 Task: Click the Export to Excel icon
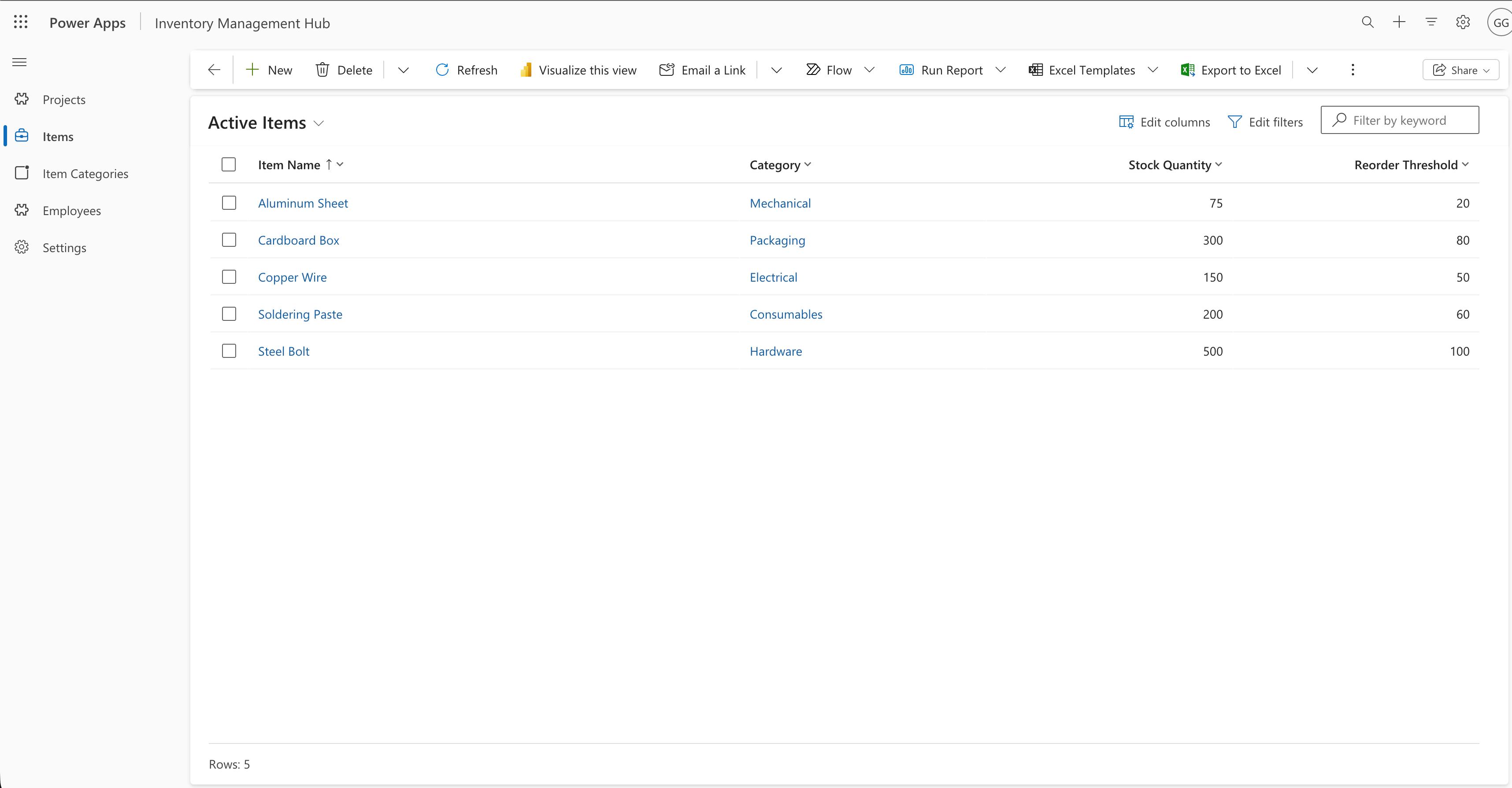[x=1187, y=70]
